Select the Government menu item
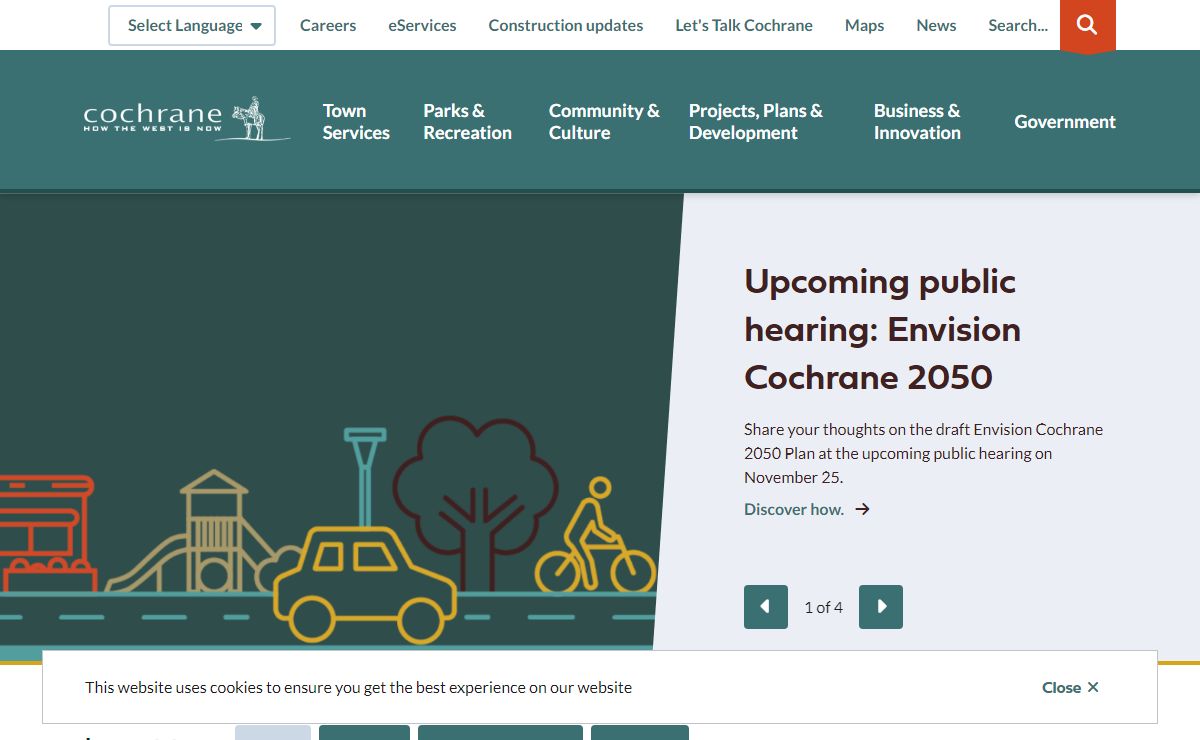1200x740 pixels. pyautogui.click(x=1065, y=122)
